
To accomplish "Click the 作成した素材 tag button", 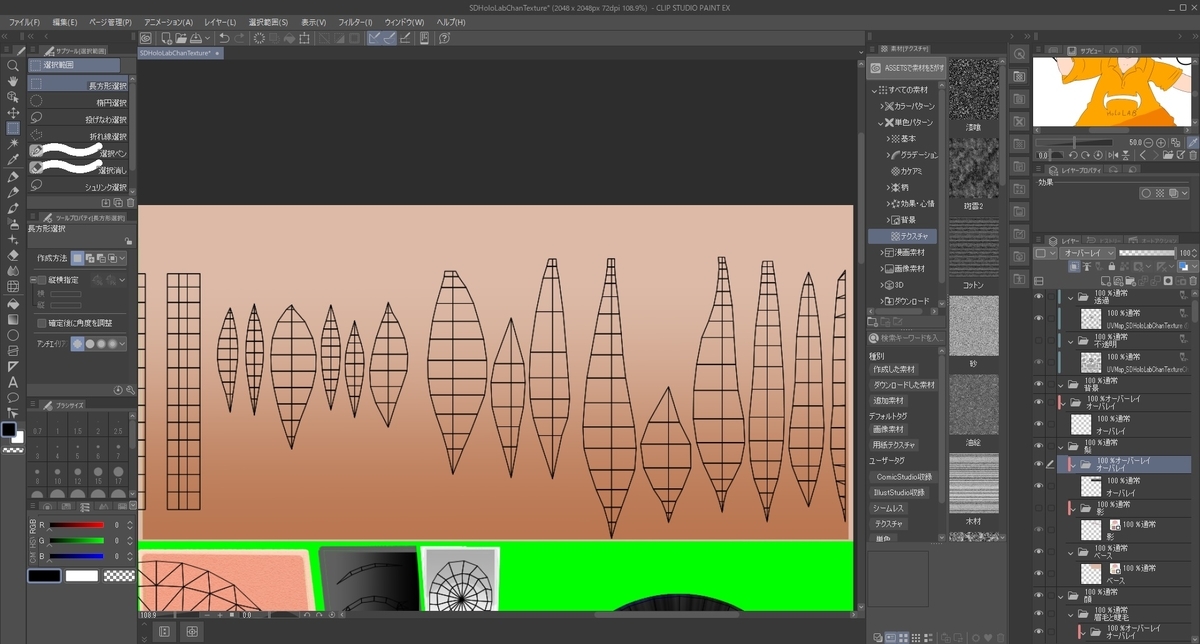I will [894, 369].
